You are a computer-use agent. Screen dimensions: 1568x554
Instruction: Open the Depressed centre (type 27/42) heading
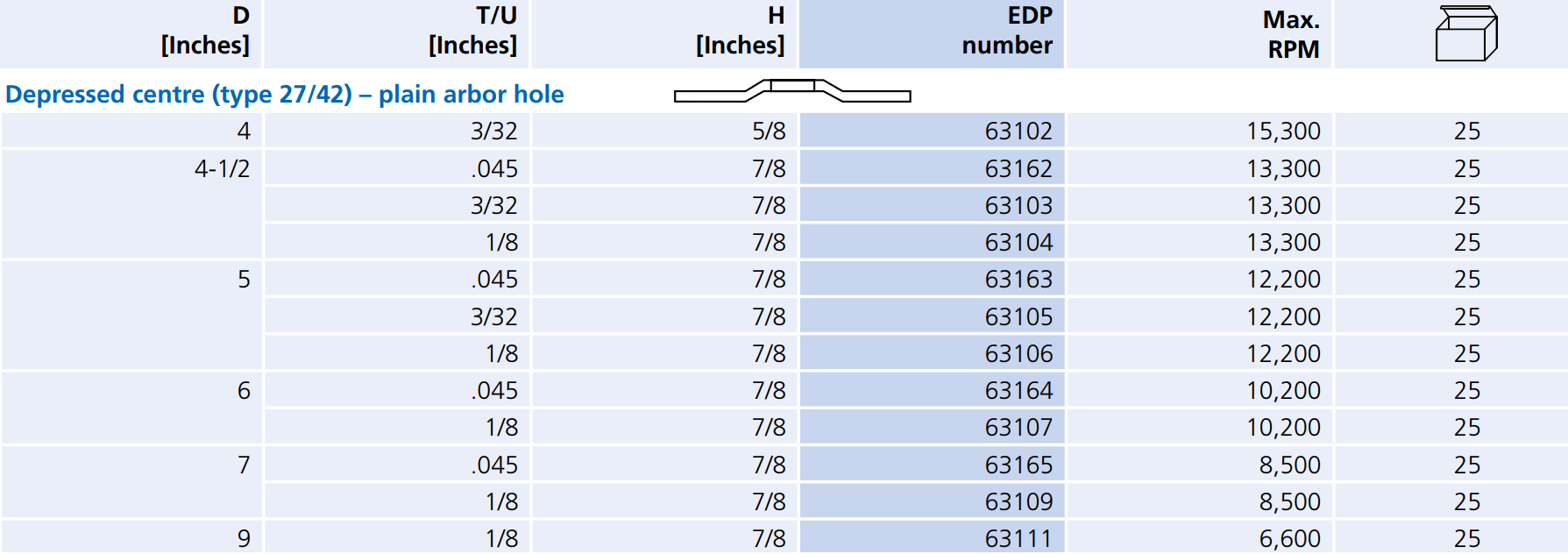coord(285,94)
